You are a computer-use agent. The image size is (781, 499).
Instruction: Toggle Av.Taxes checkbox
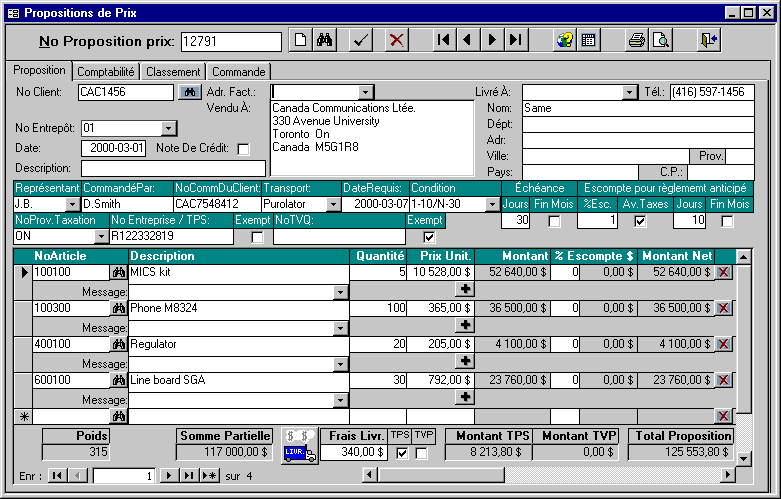[640, 221]
